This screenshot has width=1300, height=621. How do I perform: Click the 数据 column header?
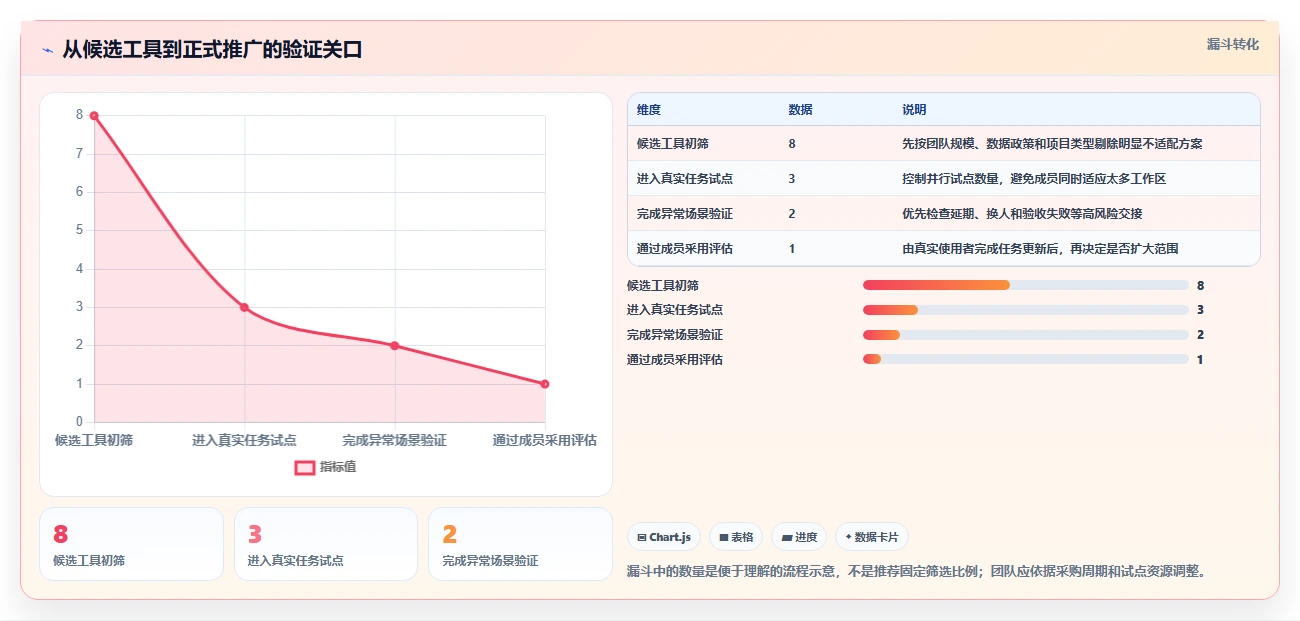800,110
